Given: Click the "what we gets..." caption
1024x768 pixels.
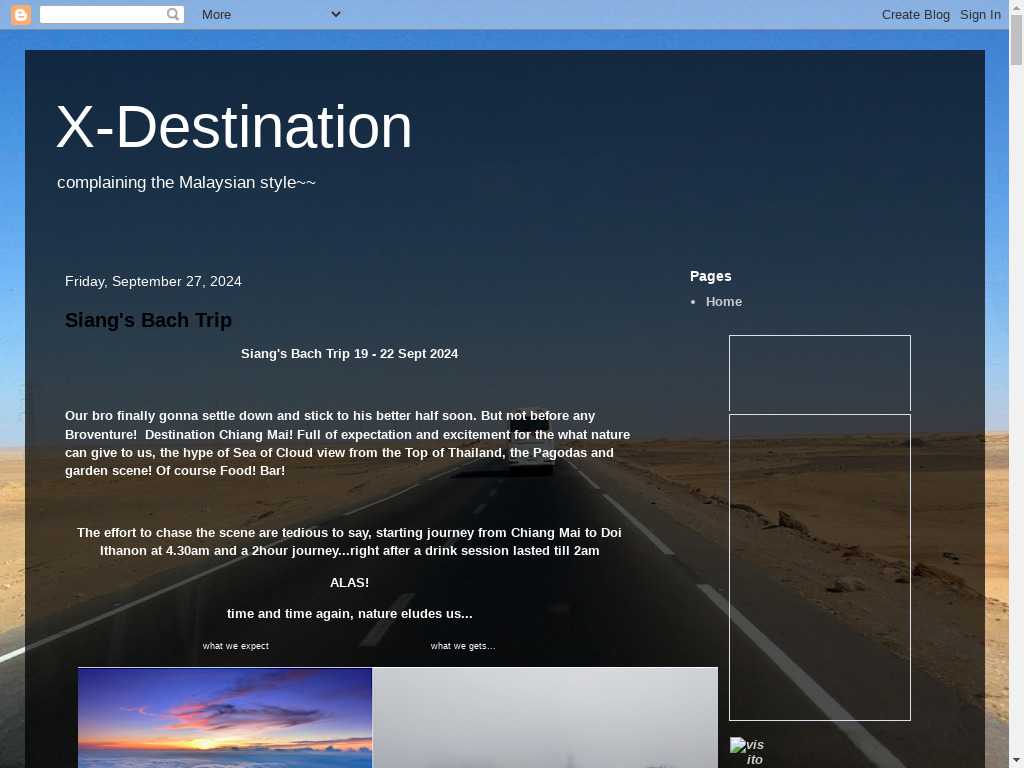Looking at the screenshot, I should click(x=463, y=646).
